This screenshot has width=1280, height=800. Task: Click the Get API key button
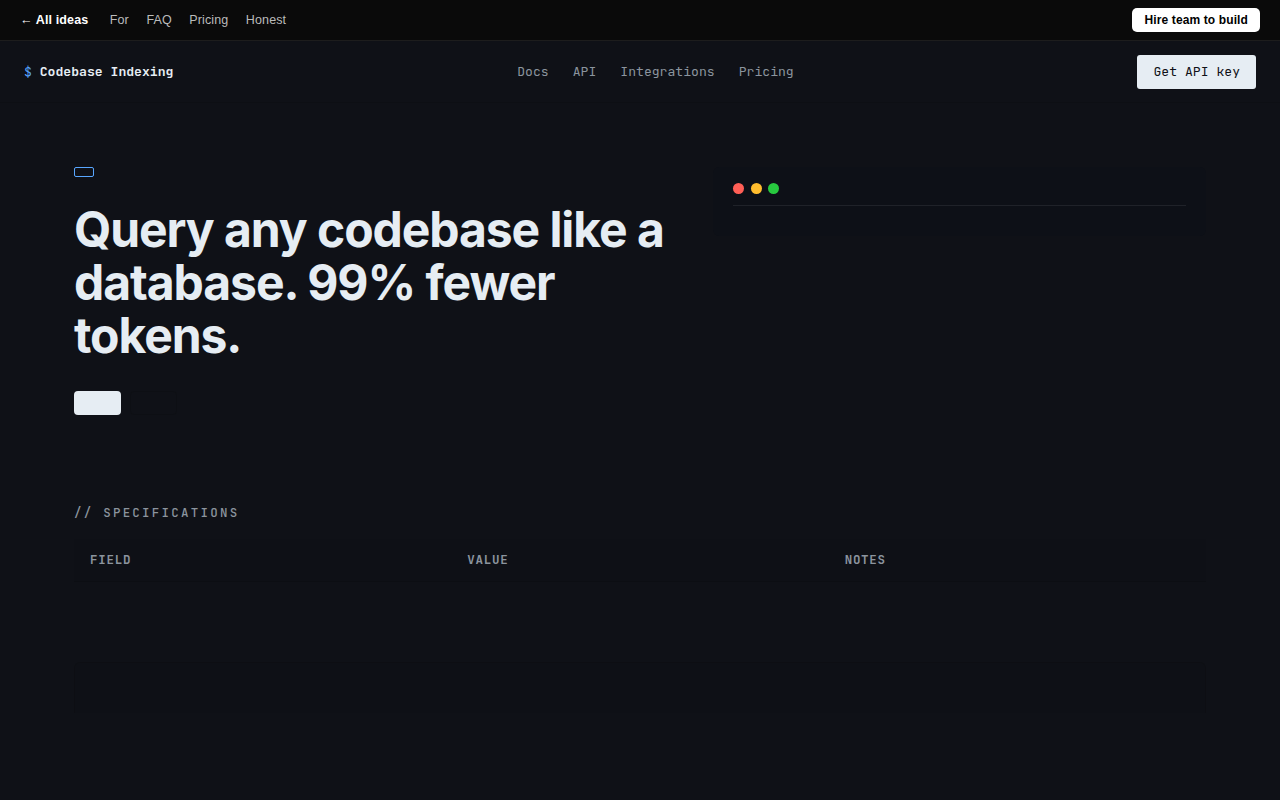(1196, 72)
